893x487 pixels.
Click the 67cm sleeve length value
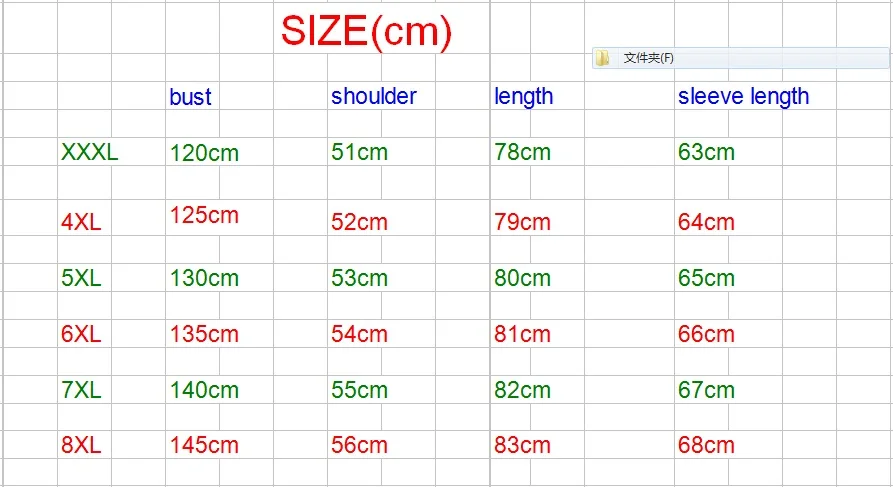point(706,390)
